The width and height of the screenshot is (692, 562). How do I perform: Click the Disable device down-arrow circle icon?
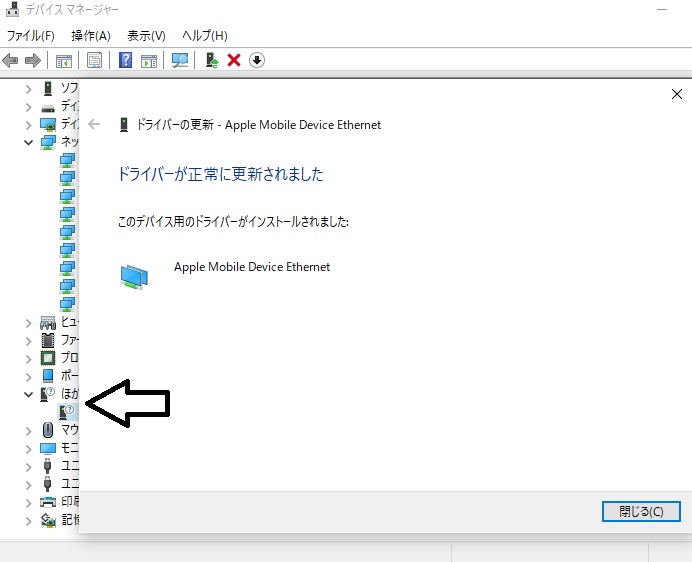[257, 60]
